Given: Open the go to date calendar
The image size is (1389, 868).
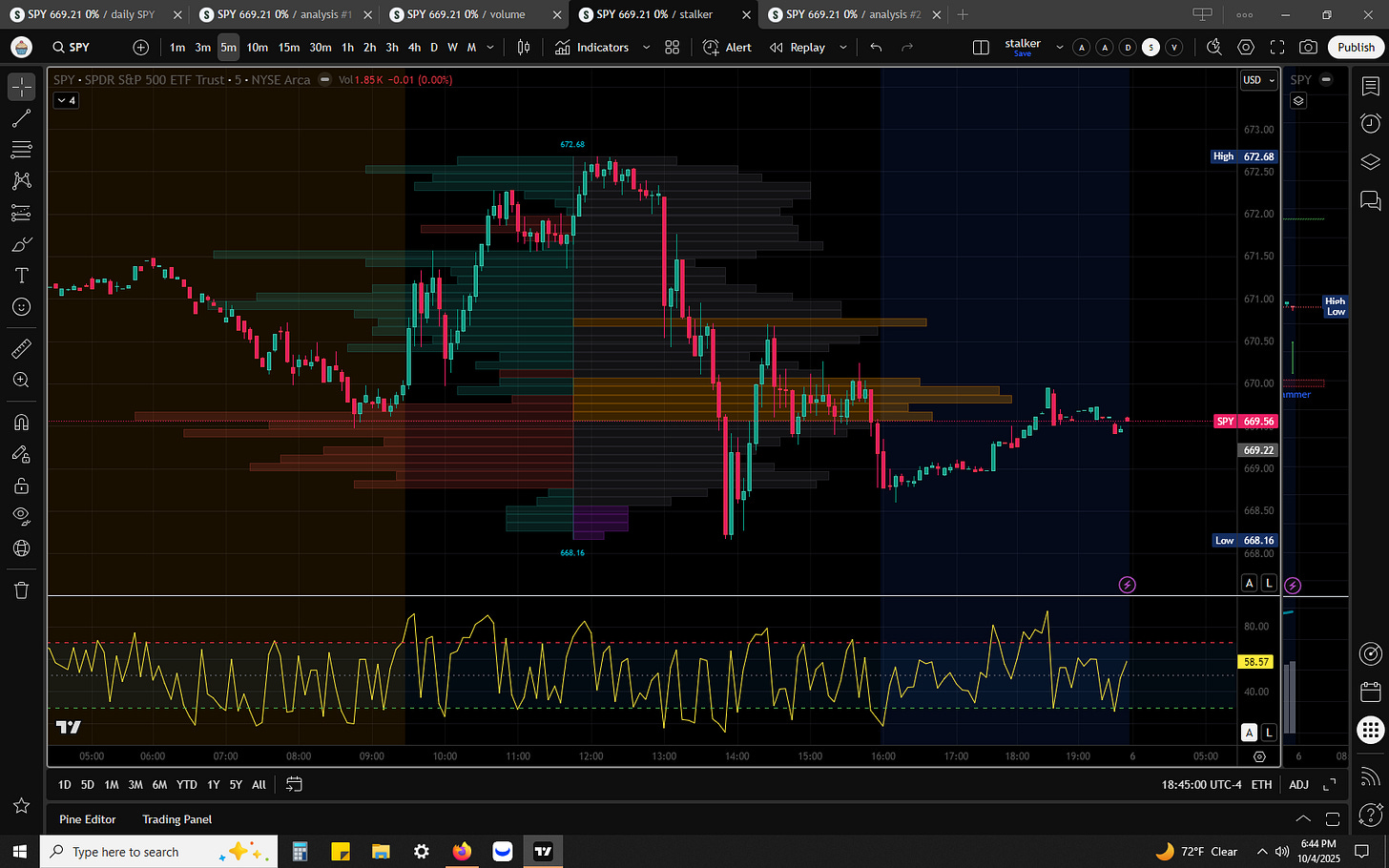Looking at the screenshot, I should pos(294,784).
